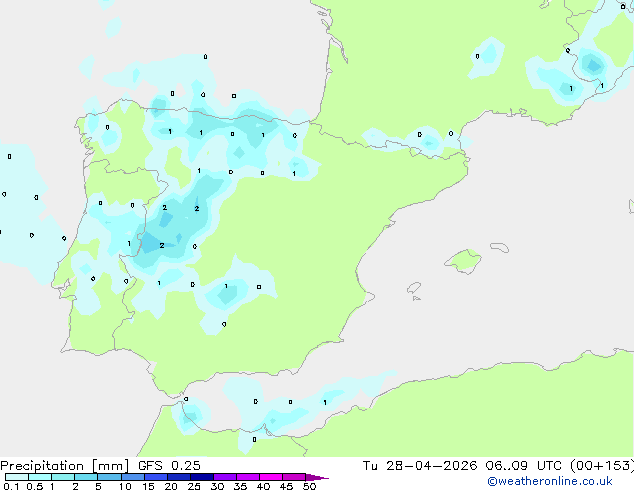This screenshot has height=490, width=634.
Task: Click the '06..09 UTC' time range text
Action: (524, 466)
